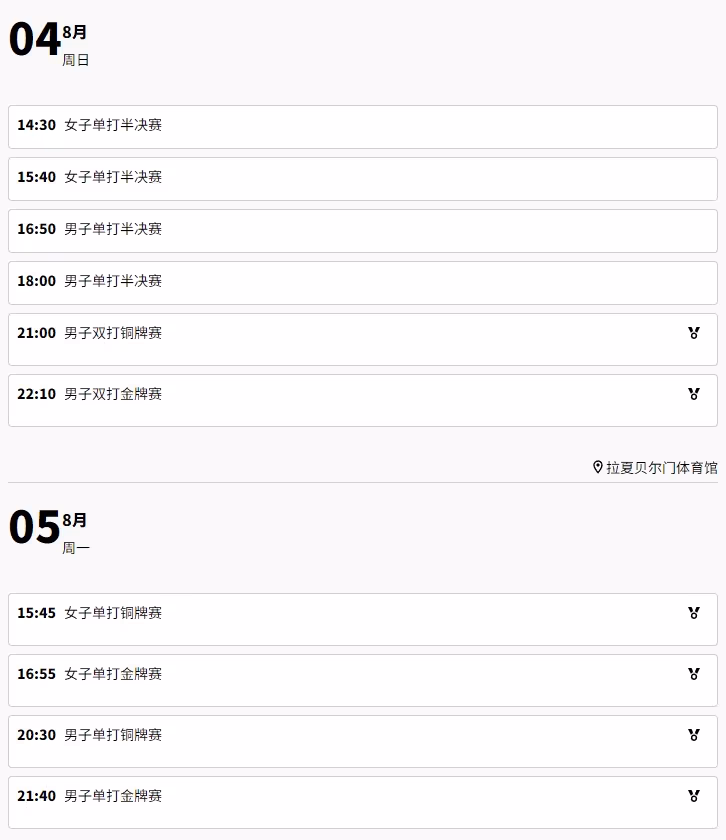
Task: Select the 16:55 女子单打金牌赛 entry
Action: [363, 680]
